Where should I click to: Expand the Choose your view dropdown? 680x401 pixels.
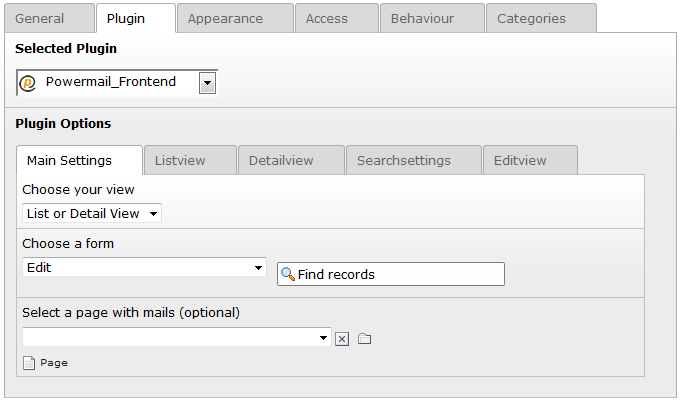pos(92,213)
